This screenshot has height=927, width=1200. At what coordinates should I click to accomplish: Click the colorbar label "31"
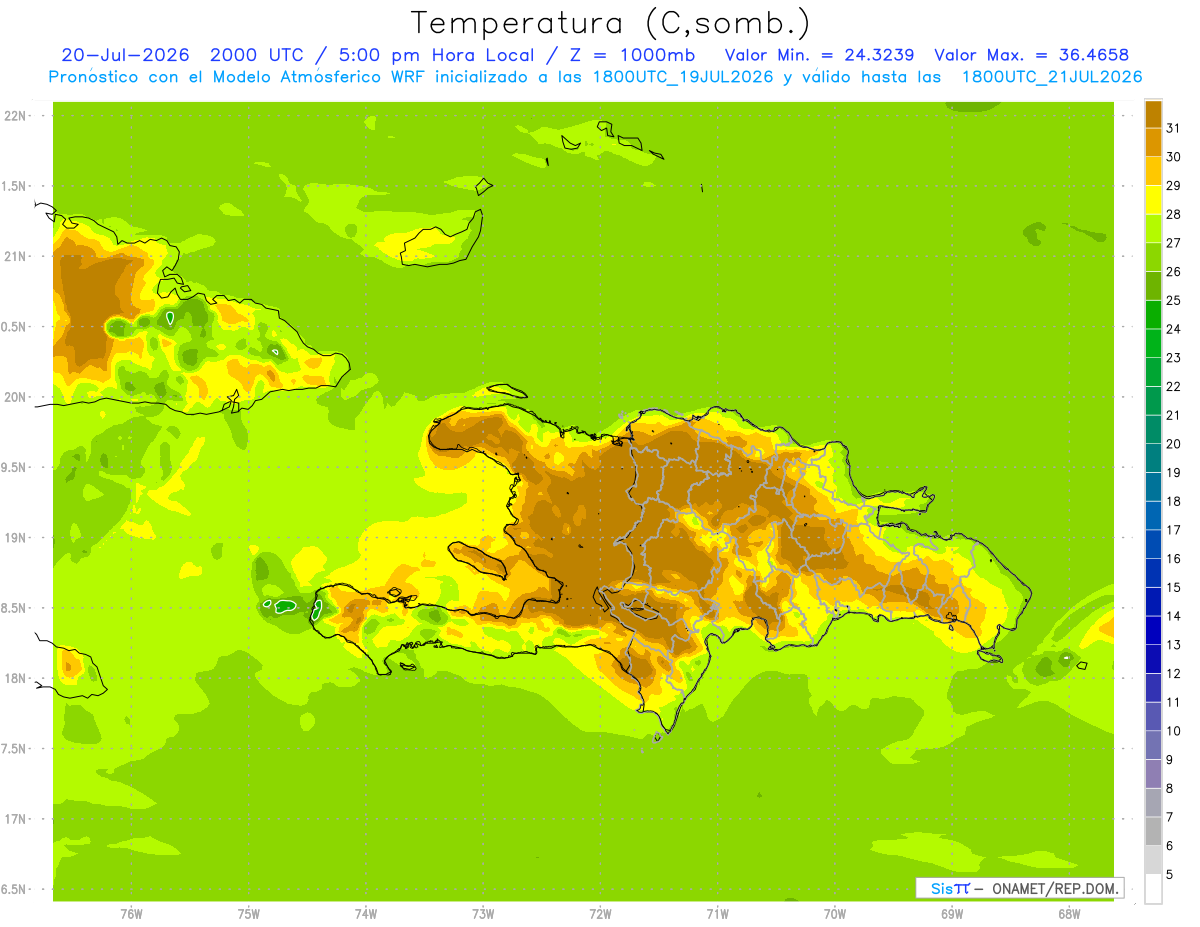(1174, 128)
